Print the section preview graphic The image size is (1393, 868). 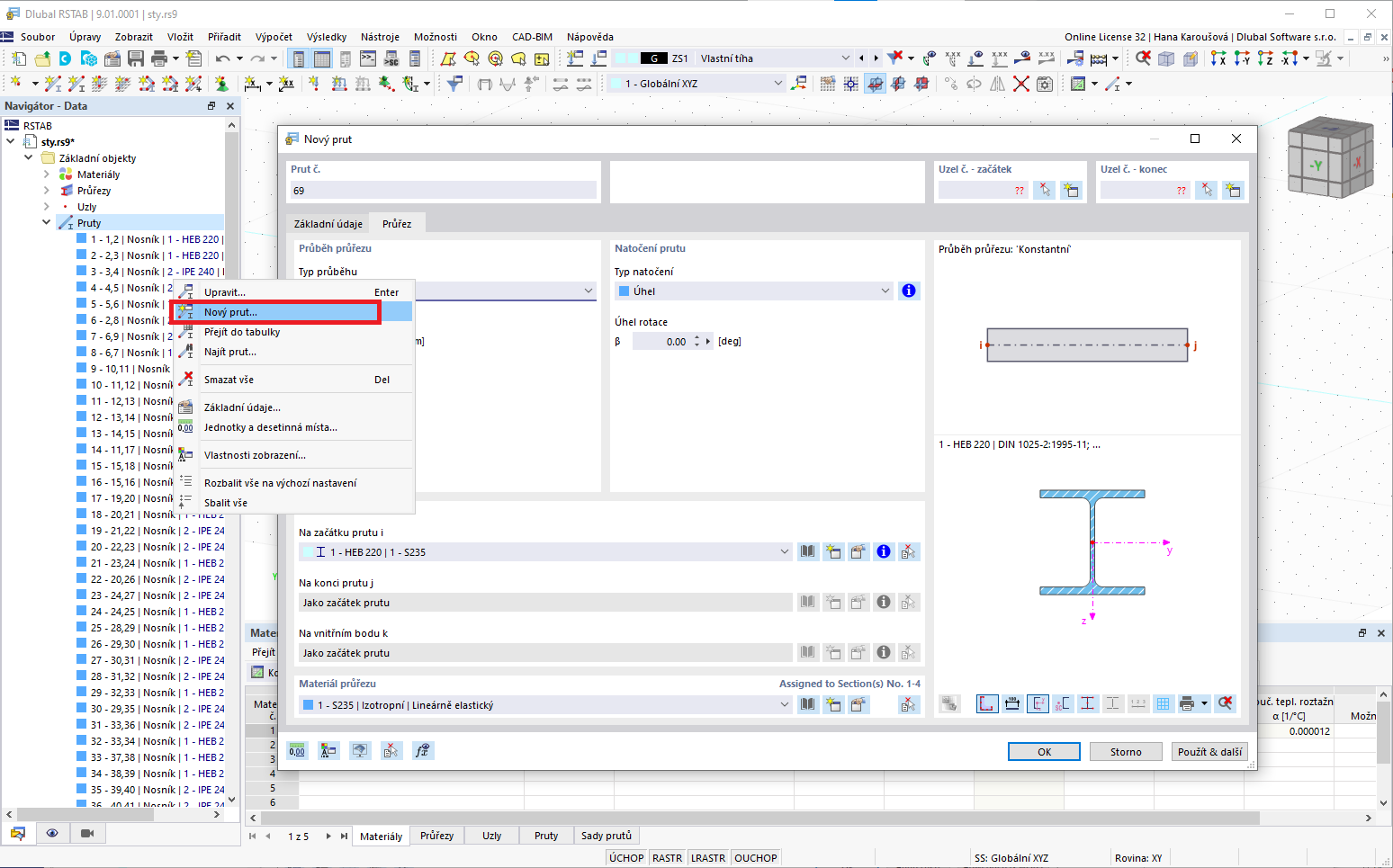point(1187,703)
